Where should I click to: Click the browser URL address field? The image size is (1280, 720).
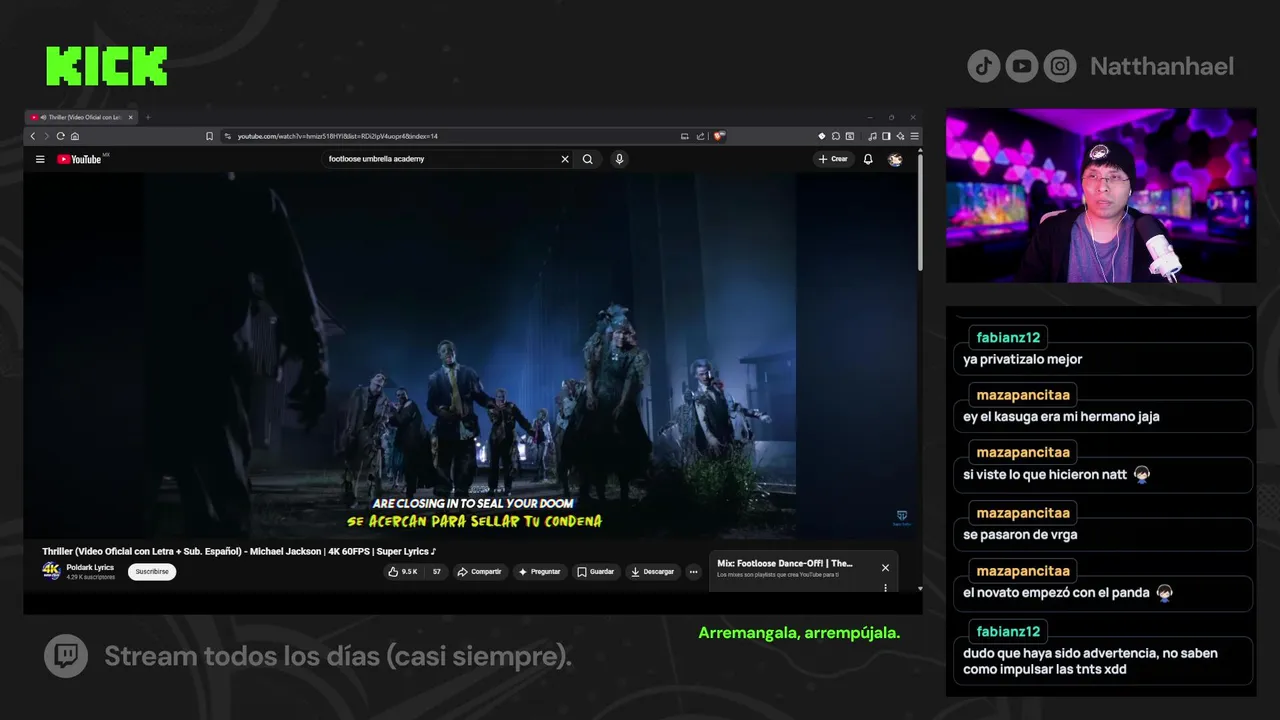[450, 136]
